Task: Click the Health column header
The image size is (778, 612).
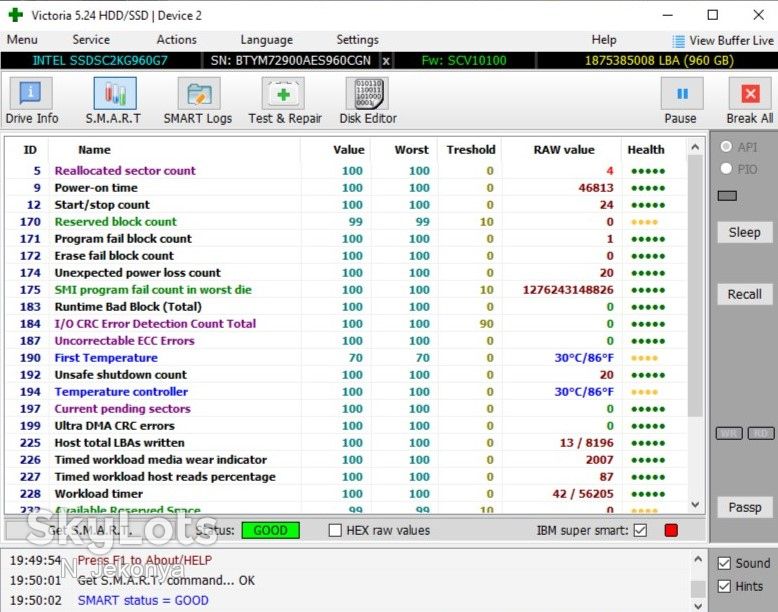Action: (x=646, y=150)
